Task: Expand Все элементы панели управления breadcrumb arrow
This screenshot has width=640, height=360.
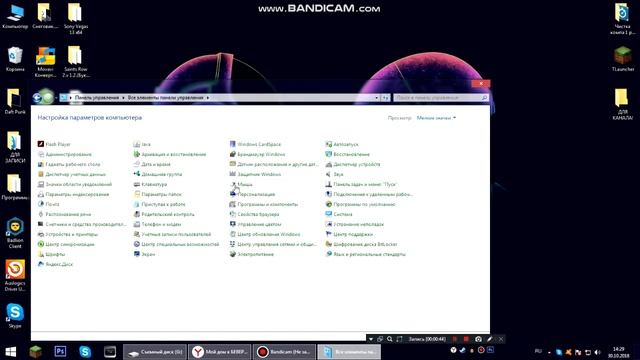Action: click(x=208, y=98)
